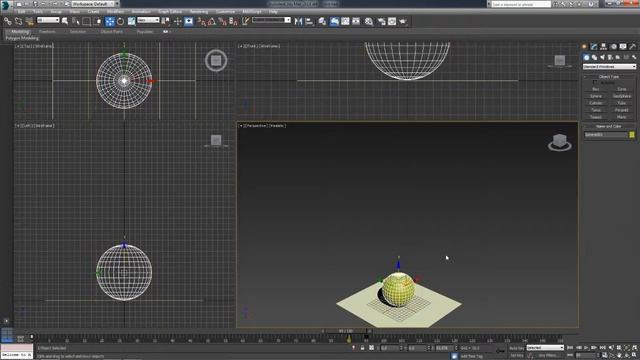Switch to the Object Paint ribbon tab
The width and height of the screenshot is (640, 360).
tap(112, 32)
